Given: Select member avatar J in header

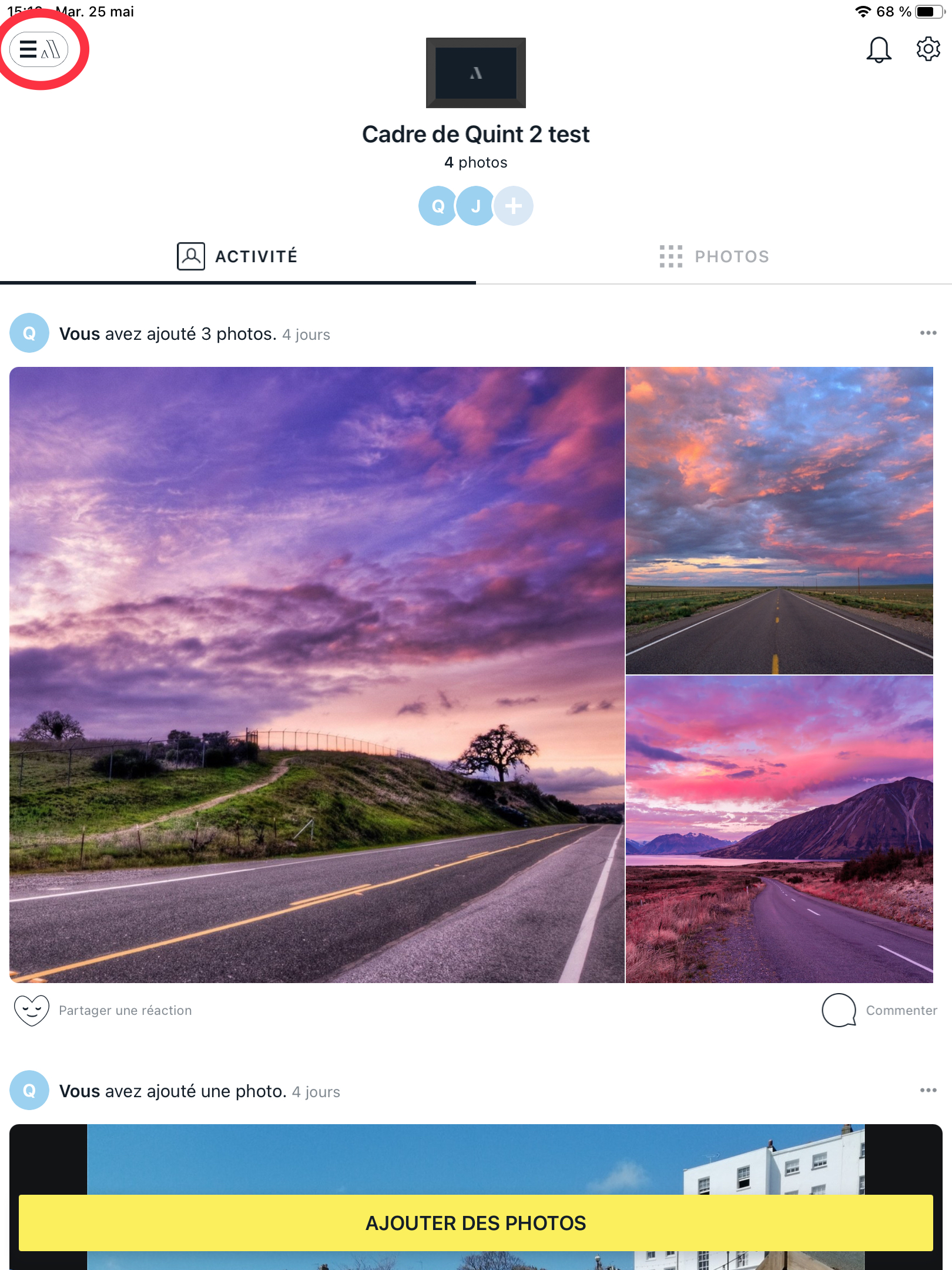Looking at the screenshot, I should pyautogui.click(x=475, y=206).
